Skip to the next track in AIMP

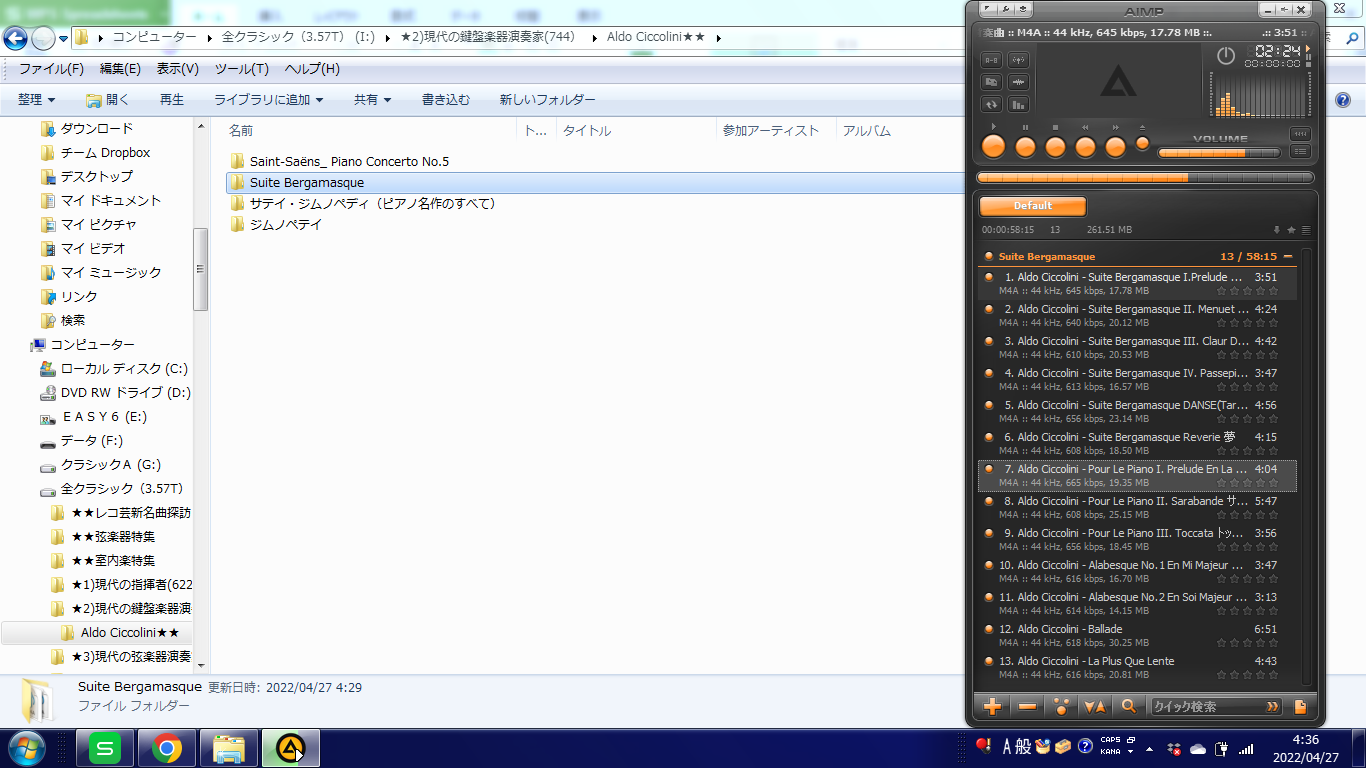tap(1115, 146)
